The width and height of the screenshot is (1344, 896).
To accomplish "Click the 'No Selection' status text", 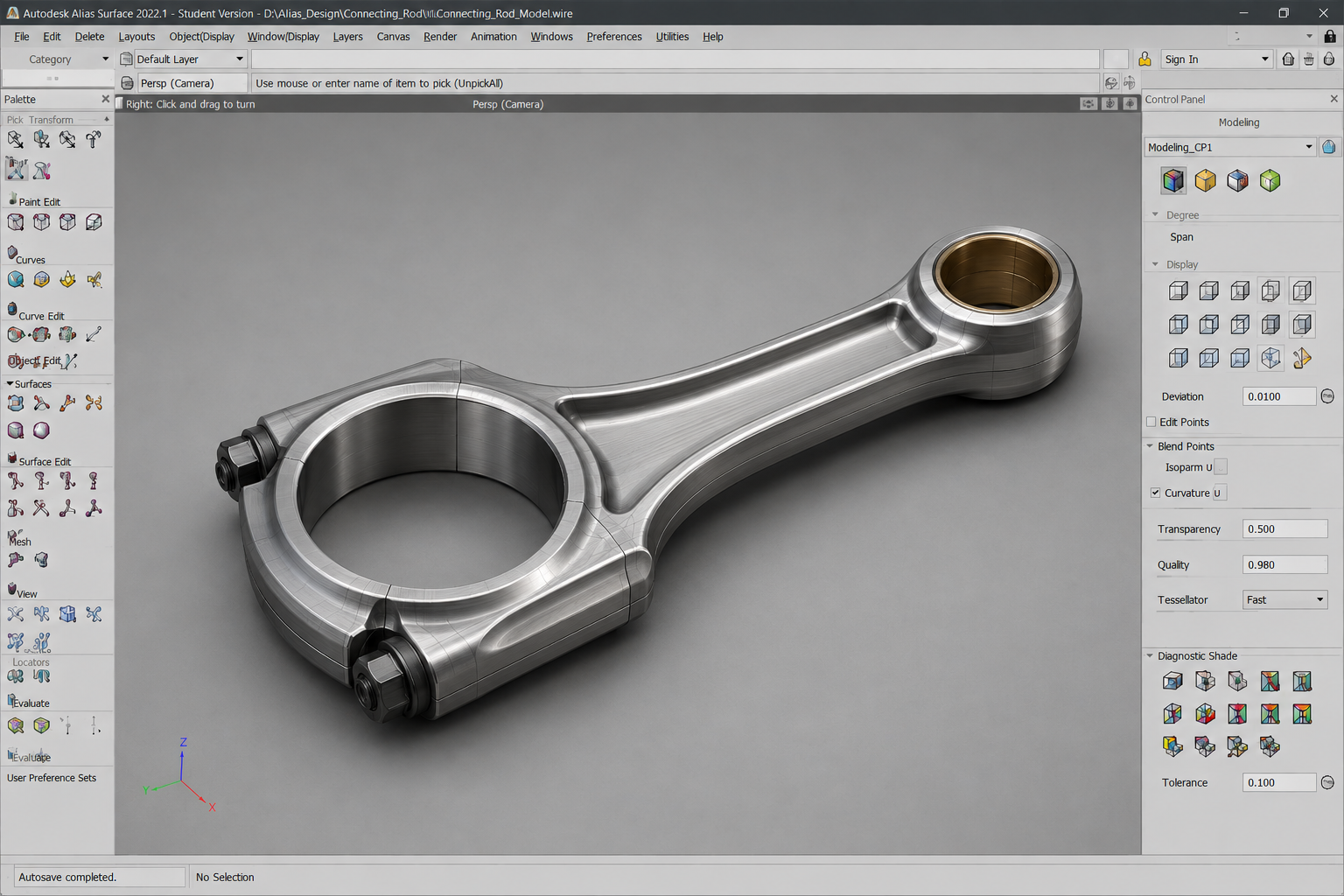I will [x=225, y=877].
